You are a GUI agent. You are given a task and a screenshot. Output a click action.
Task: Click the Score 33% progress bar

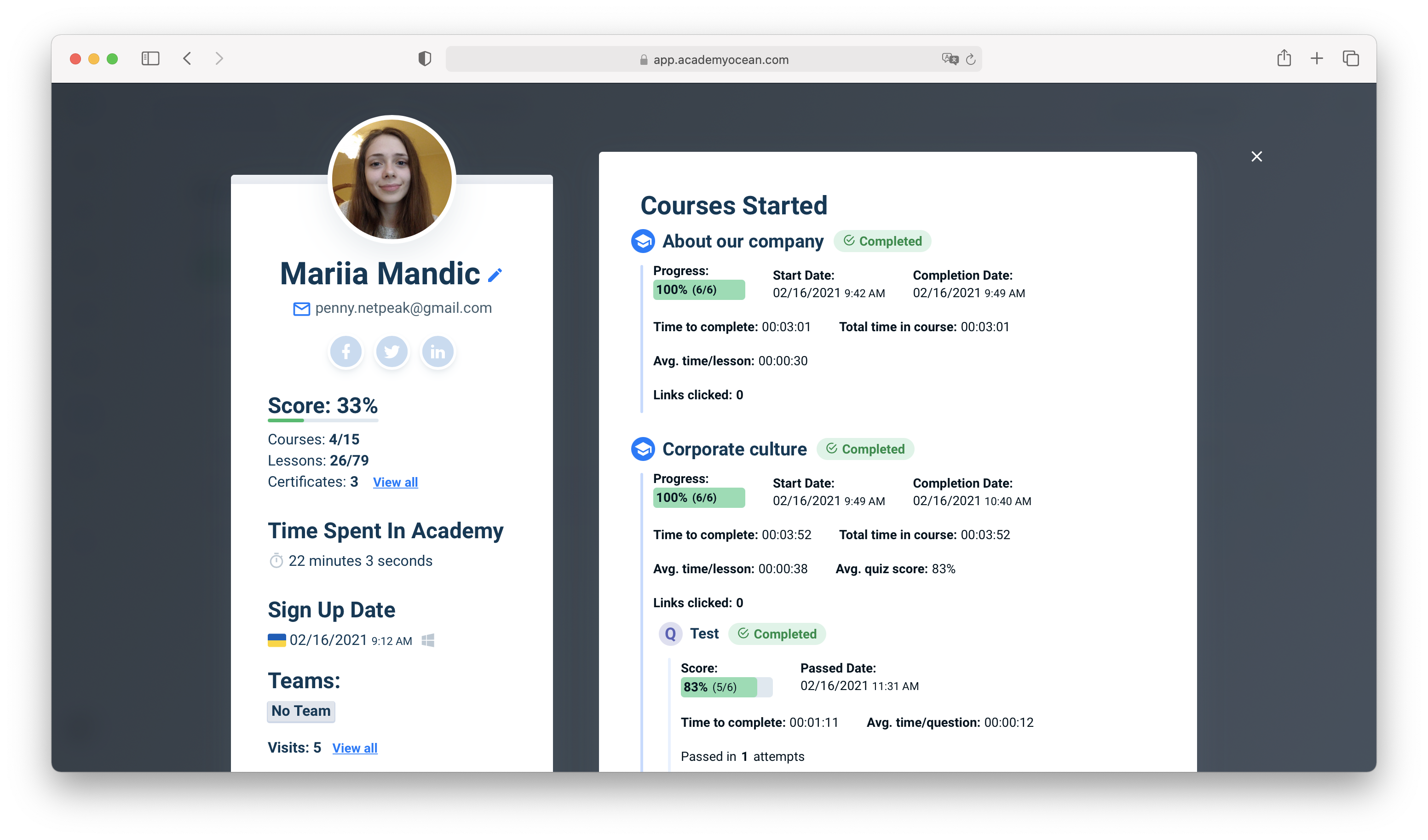pos(322,420)
